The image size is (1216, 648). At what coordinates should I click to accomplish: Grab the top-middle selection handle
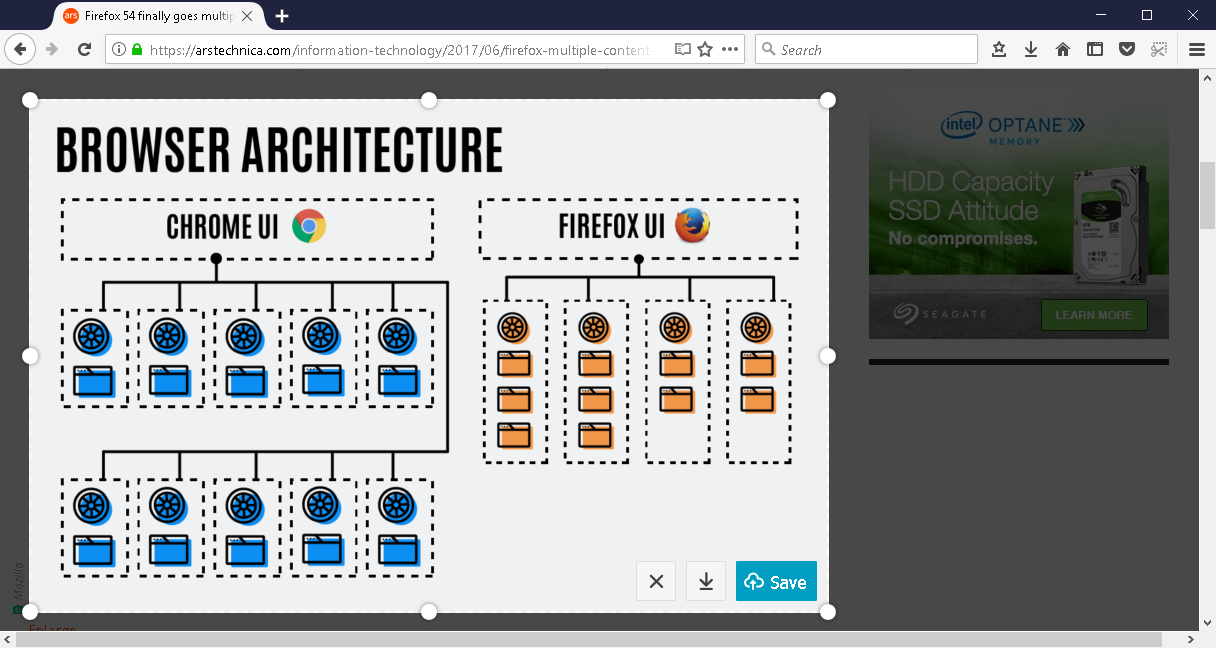click(429, 100)
